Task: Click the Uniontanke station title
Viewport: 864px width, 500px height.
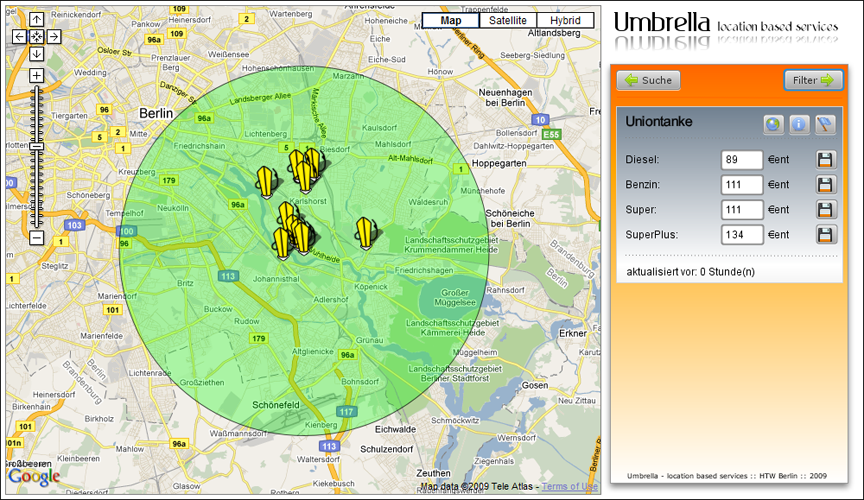Action: 658,122
